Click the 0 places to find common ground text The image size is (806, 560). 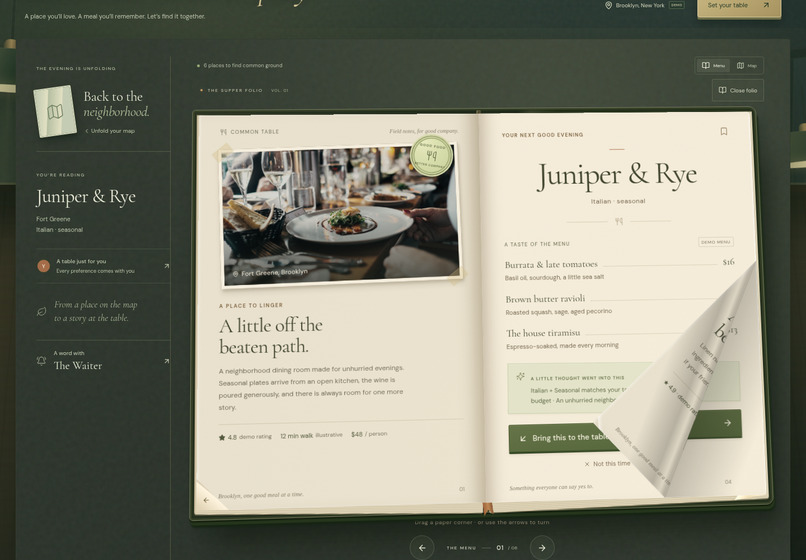243,65
